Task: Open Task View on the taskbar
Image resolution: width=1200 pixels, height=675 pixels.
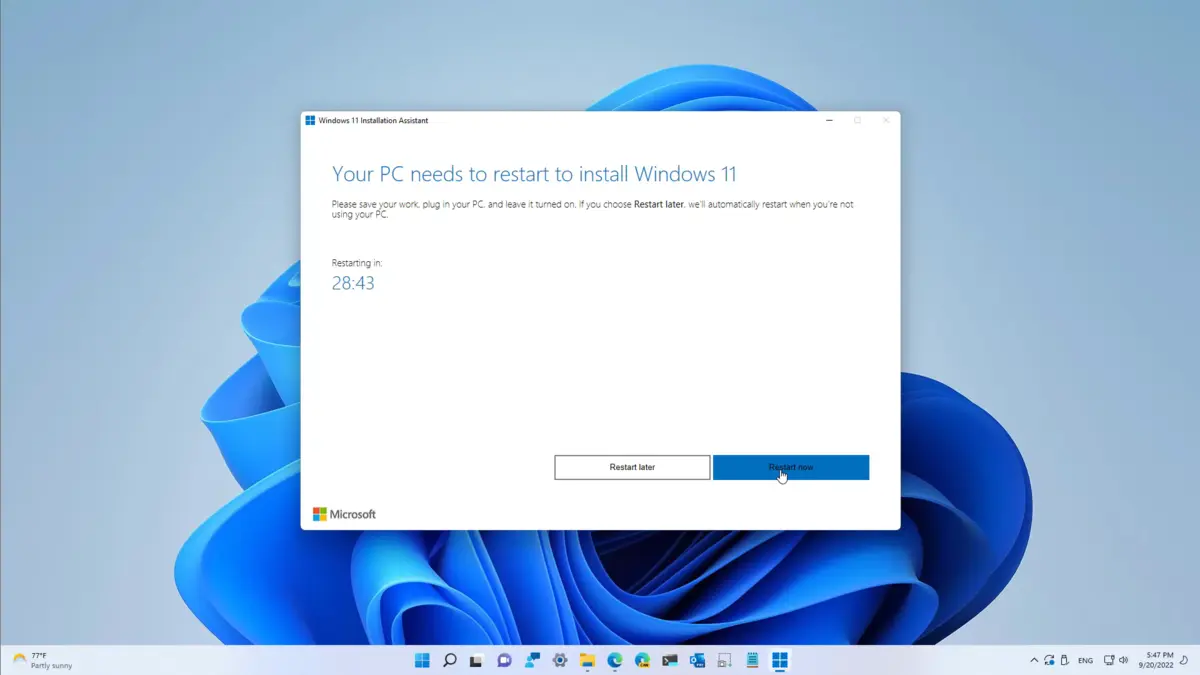Action: (x=477, y=660)
